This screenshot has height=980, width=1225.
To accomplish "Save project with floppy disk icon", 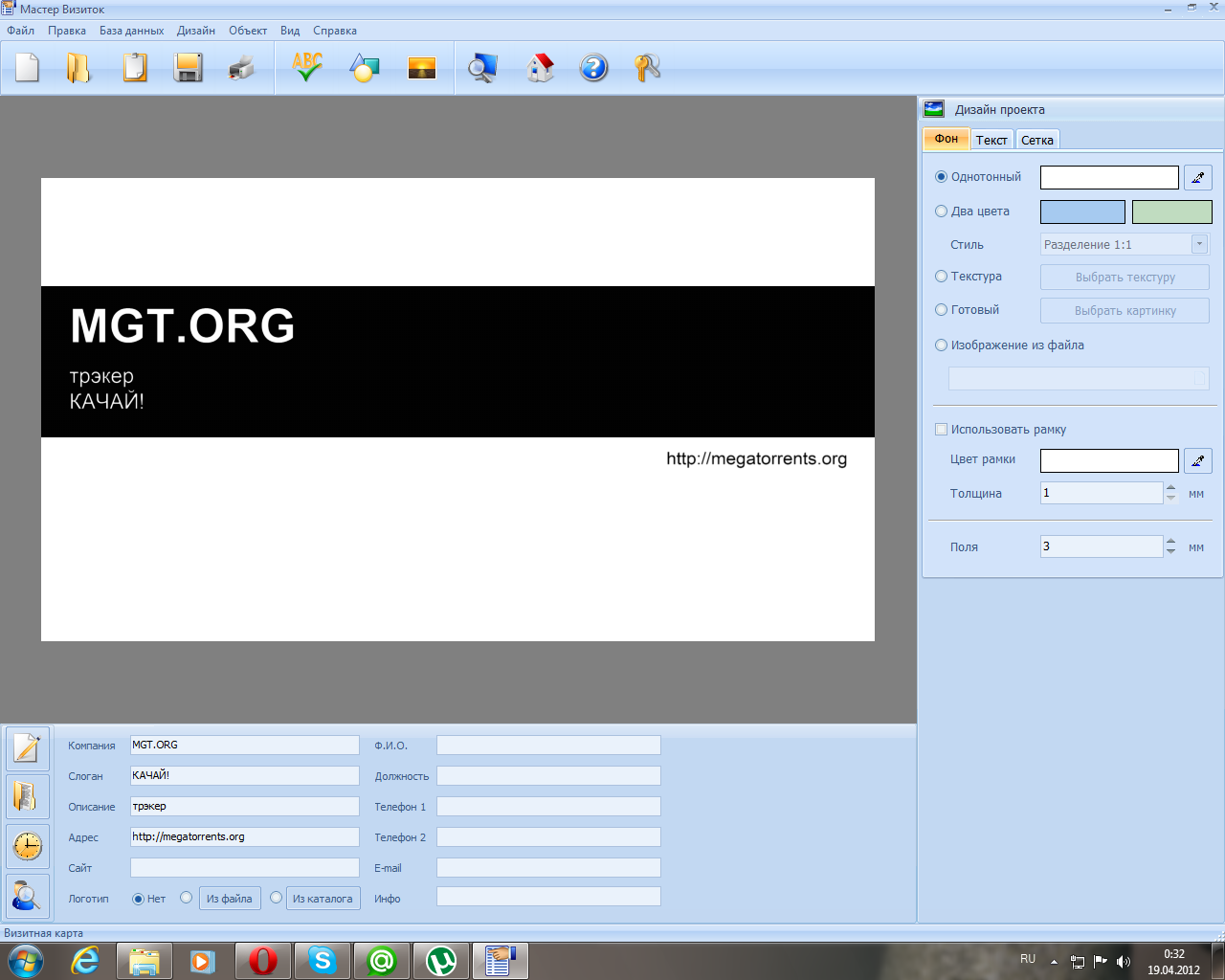I will [x=189, y=67].
